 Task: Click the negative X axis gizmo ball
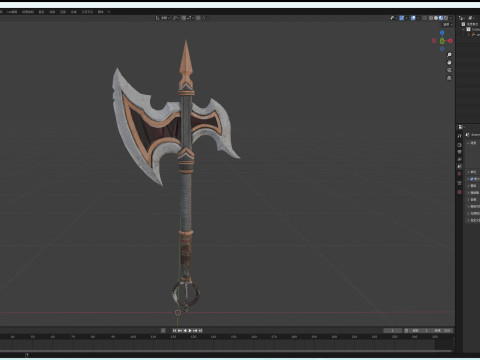pyautogui.click(x=434, y=41)
